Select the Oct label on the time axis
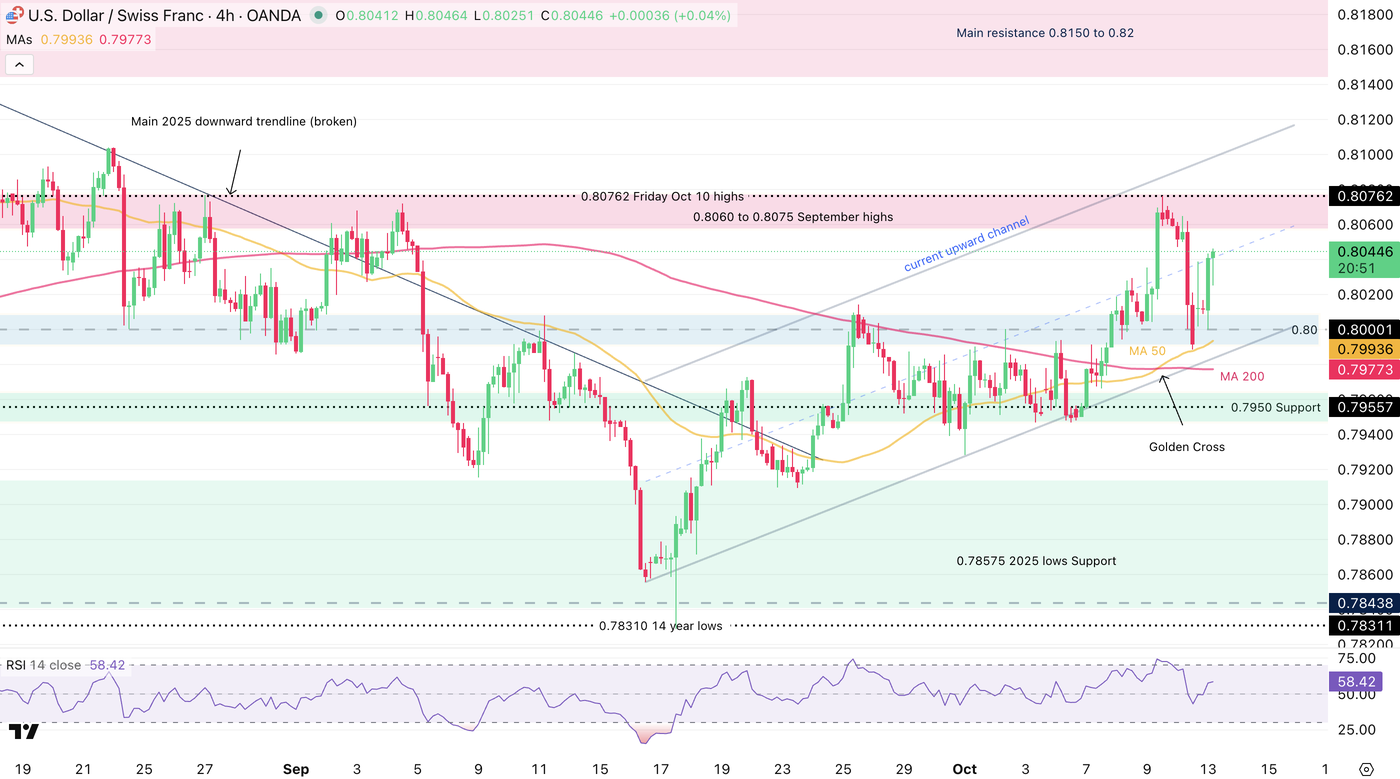Viewport: 1400px width, 779px height. pyautogui.click(x=963, y=769)
